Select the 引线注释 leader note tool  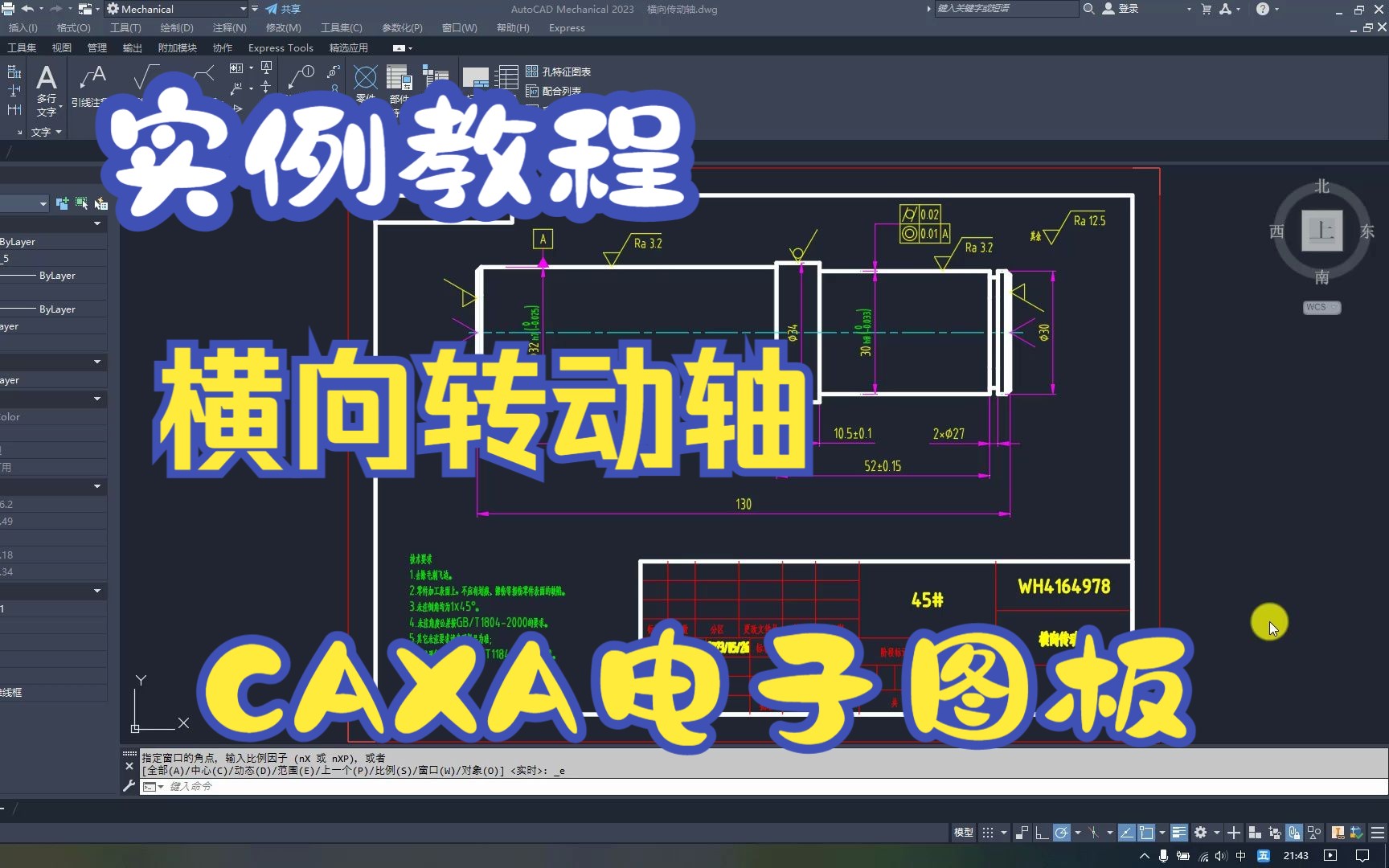pos(90,87)
